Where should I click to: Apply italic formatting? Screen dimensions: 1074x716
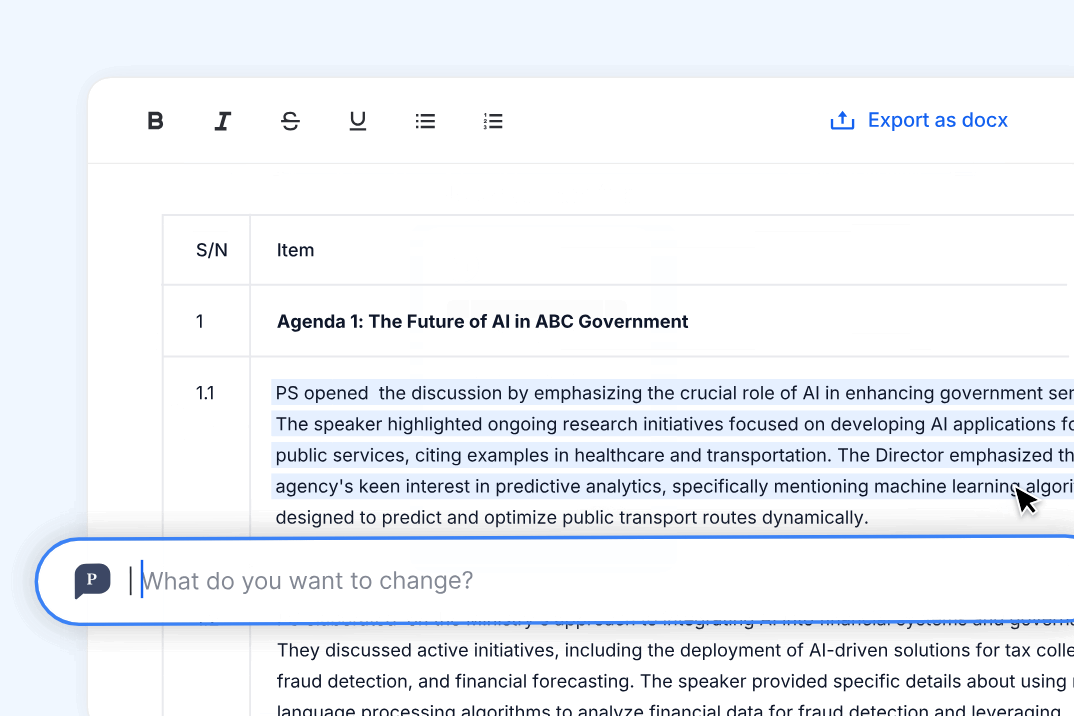[222, 121]
